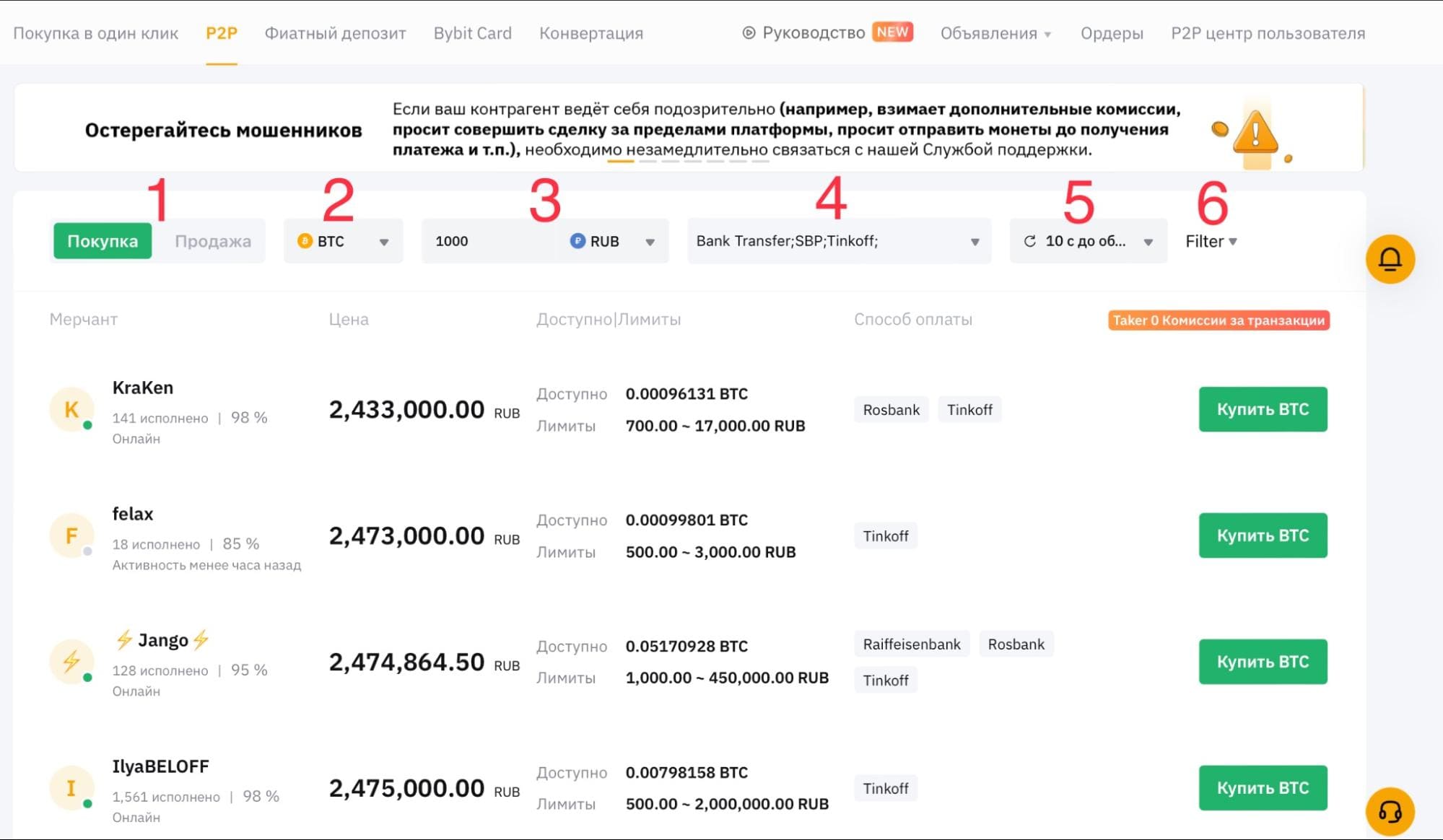Click the price 2,433,000.00 RUB
The height and width of the screenshot is (840, 1443).
click(x=424, y=410)
